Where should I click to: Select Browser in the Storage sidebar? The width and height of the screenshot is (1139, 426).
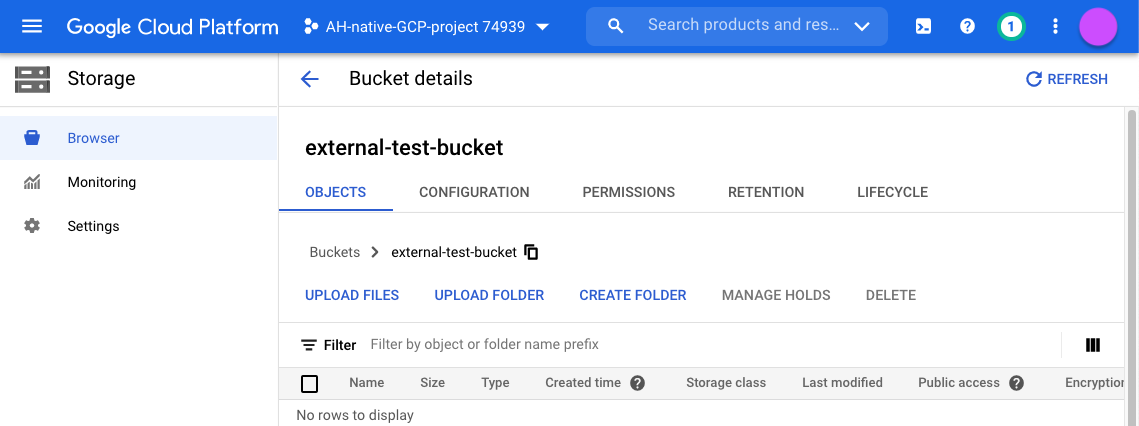pyautogui.click(x=138, y=138)
